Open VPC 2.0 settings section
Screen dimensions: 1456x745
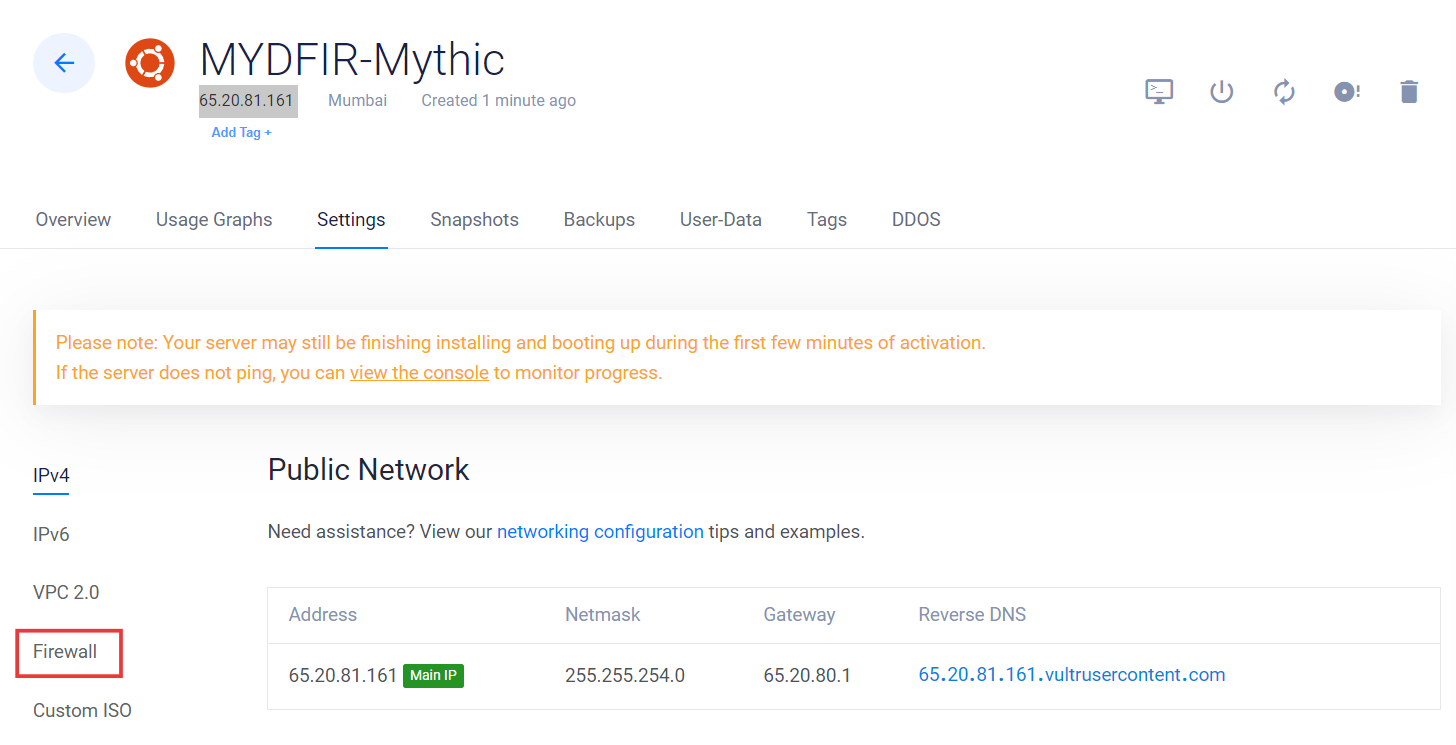[x=66, y=592]
